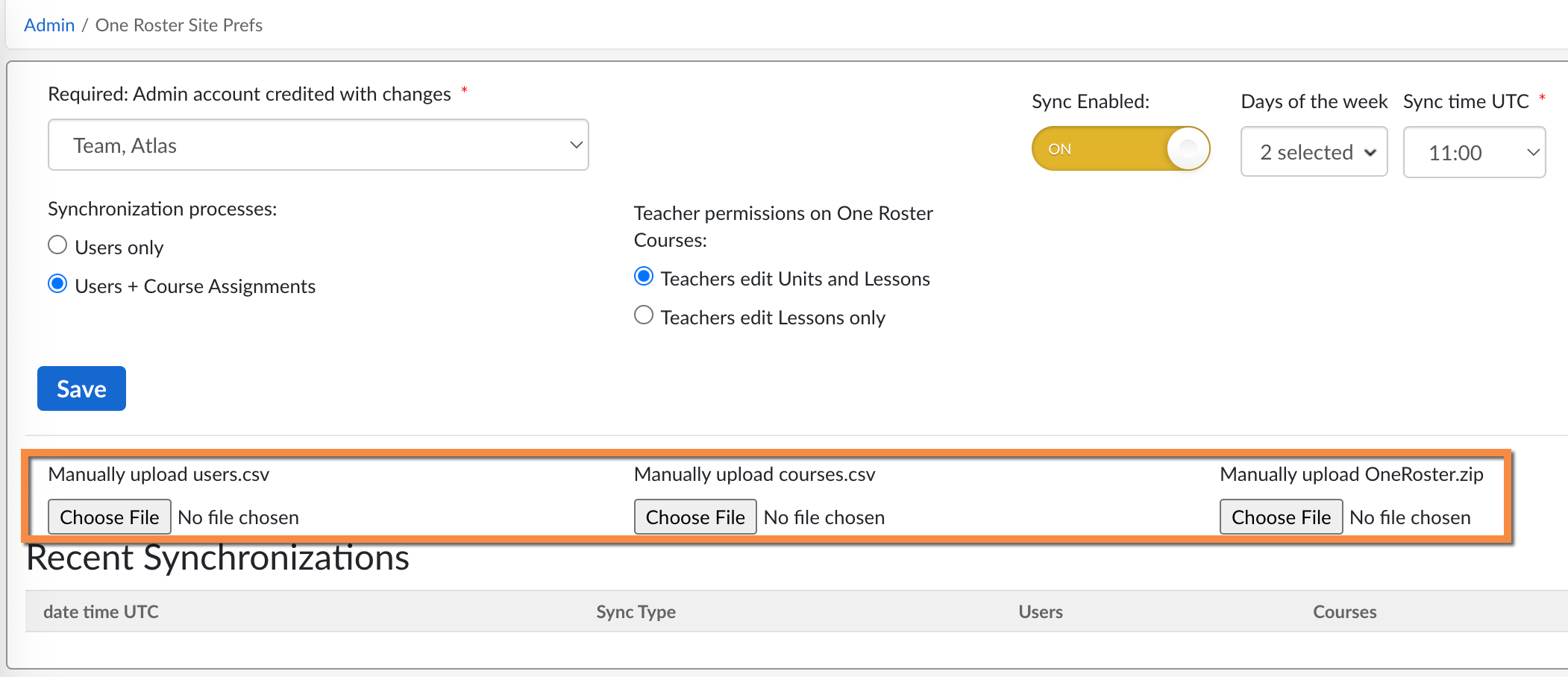This screenshot has width=1568, height=677.
Task: Click Choose File for users.csv upload
Action: click(x=109, y=517)
